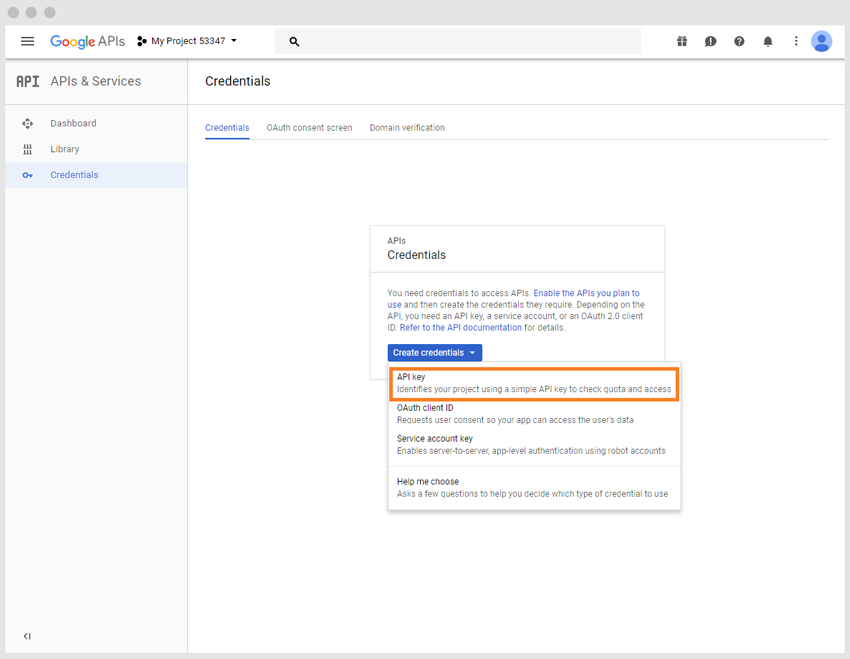Open the user account avatar
This screenshot has width=850, height=659.
[821, 41]
